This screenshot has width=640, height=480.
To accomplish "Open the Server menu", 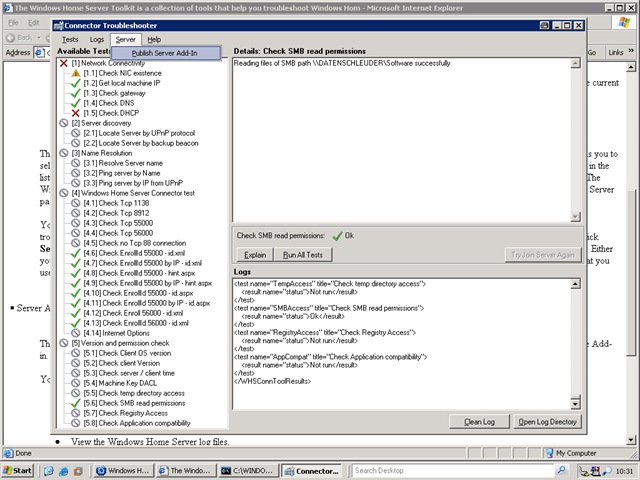I will point(125,40).
